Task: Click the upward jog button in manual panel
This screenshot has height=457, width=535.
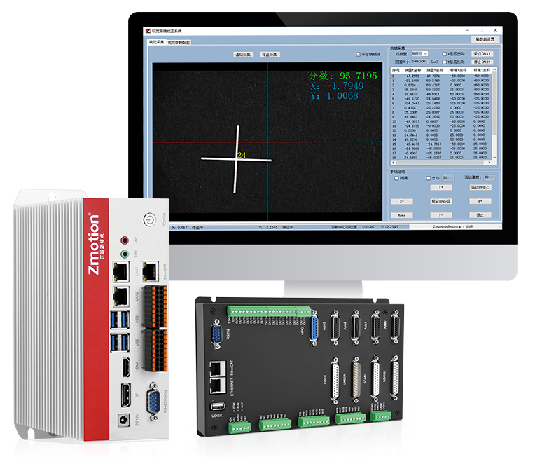Action: 441,187
